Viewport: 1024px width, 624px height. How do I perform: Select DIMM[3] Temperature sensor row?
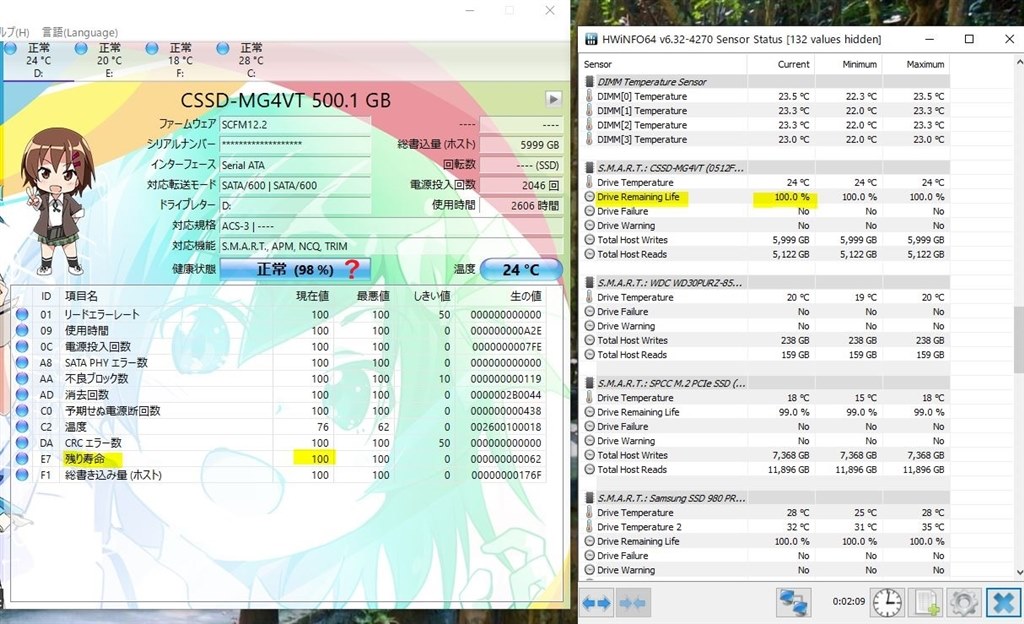(765, 139)
